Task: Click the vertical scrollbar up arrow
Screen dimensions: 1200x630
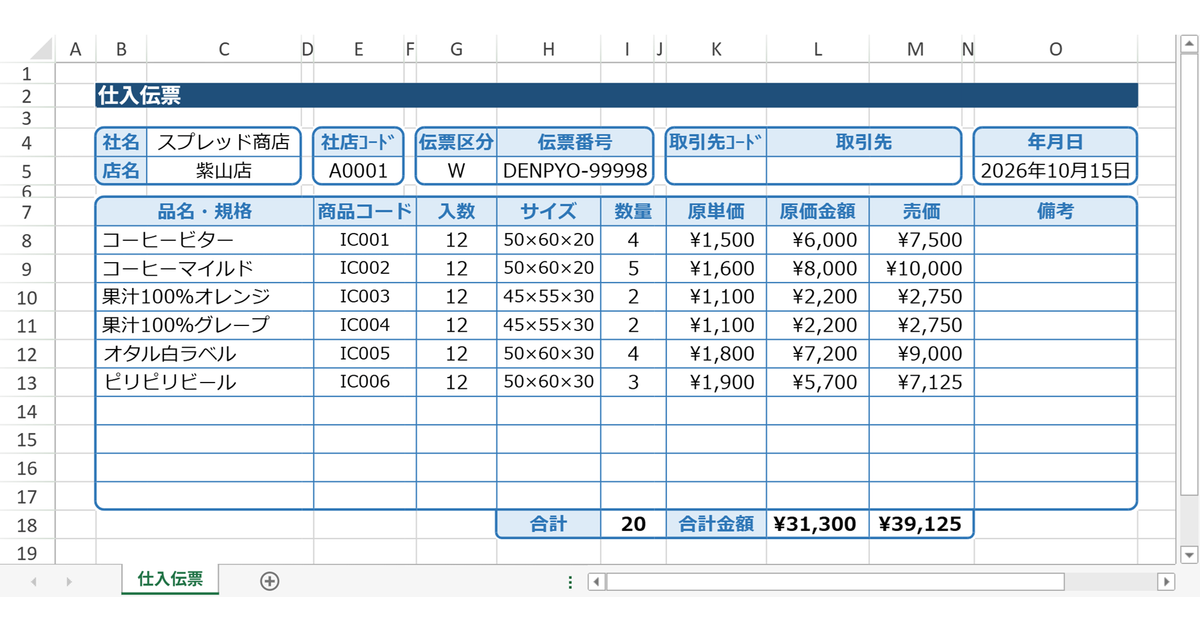Action: pos(1189,45)
